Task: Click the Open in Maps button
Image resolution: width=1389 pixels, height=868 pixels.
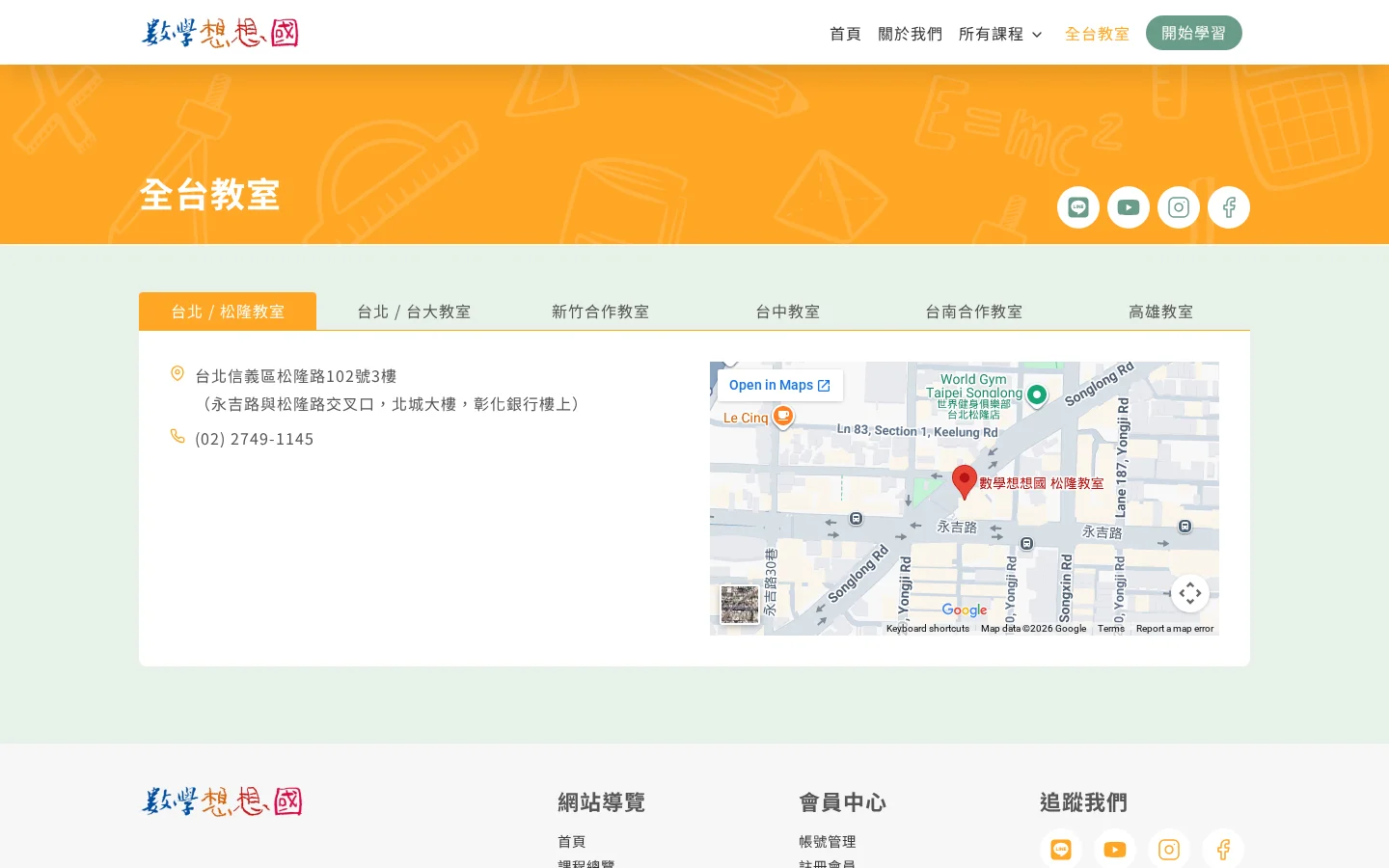Action: coord(778,385)
